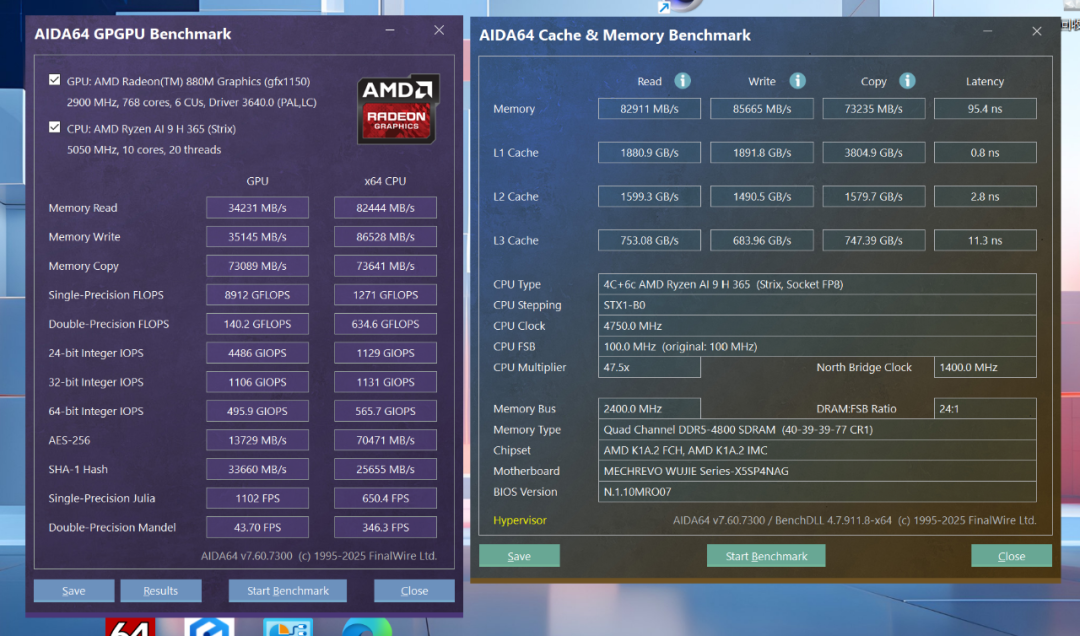Screen dimensions: 1080x636
Task: Click the SHA-1 Hash CPU value 25655 MB/s
Action: tap(385, 469)
